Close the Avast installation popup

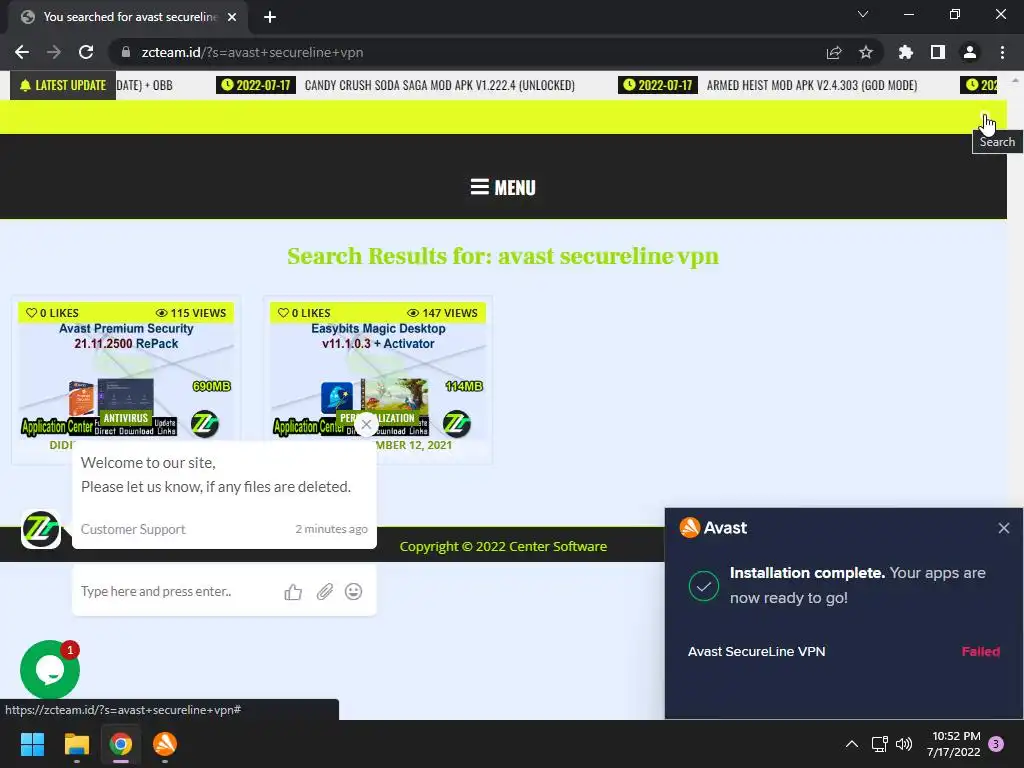(x=1004, y=528)
